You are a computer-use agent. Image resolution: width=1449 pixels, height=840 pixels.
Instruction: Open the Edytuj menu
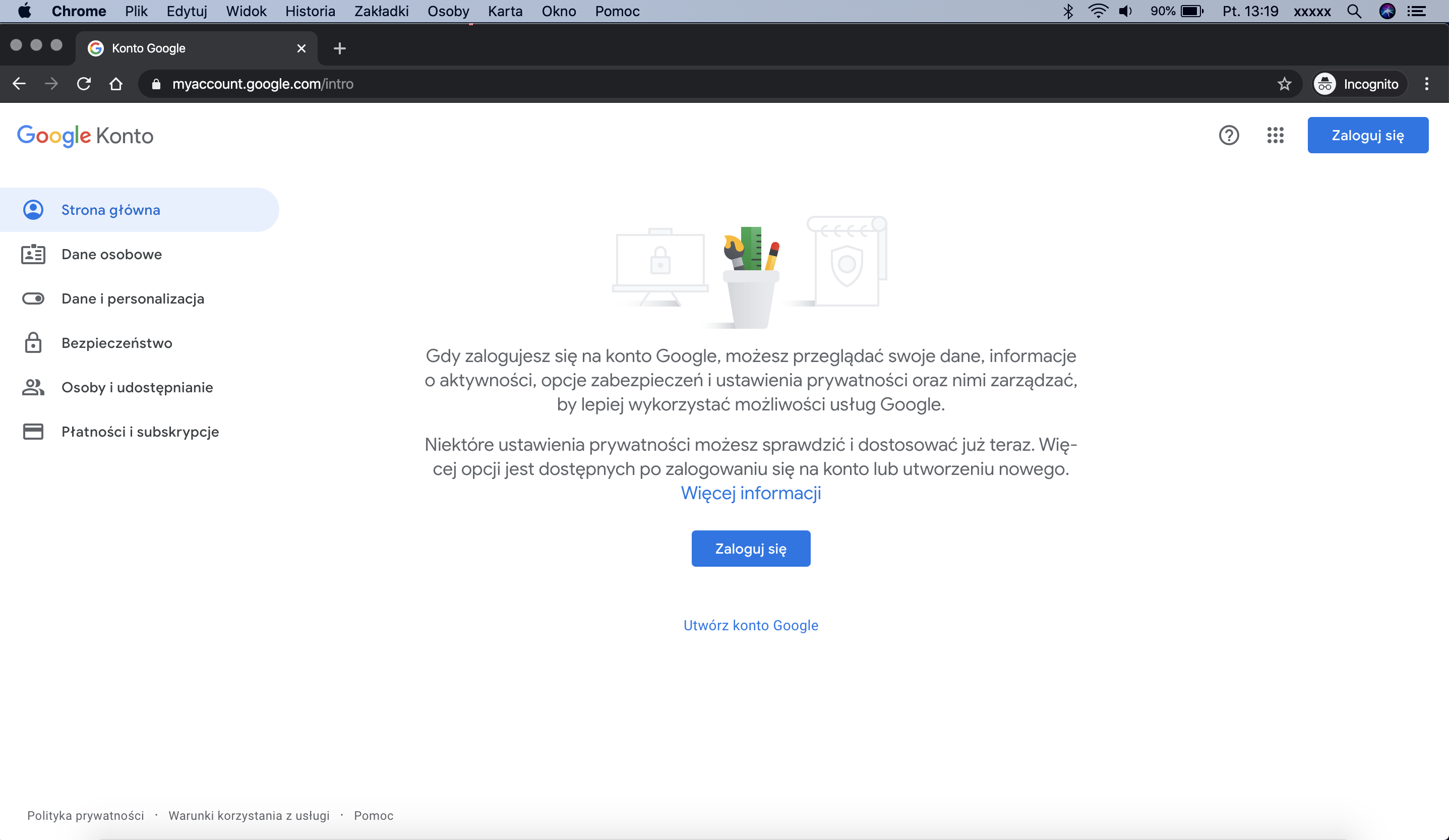(x=187, y=11)
